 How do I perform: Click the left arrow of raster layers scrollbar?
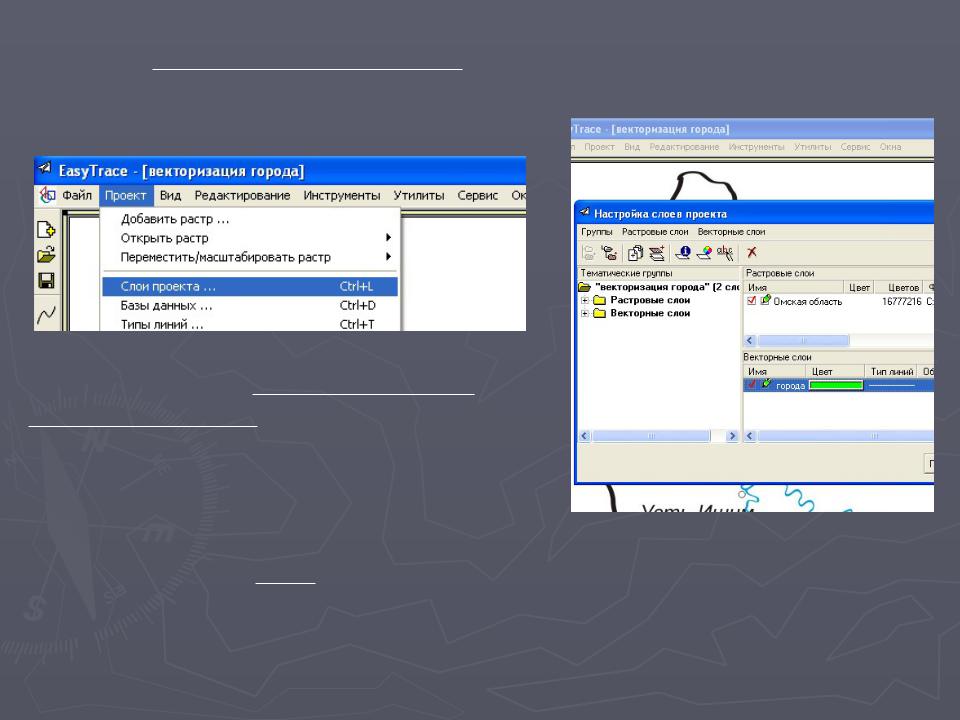pos(750,340)
